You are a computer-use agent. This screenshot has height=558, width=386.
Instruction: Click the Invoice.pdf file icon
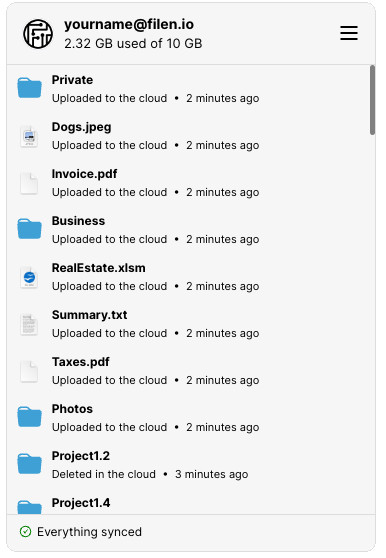[29, 183]
